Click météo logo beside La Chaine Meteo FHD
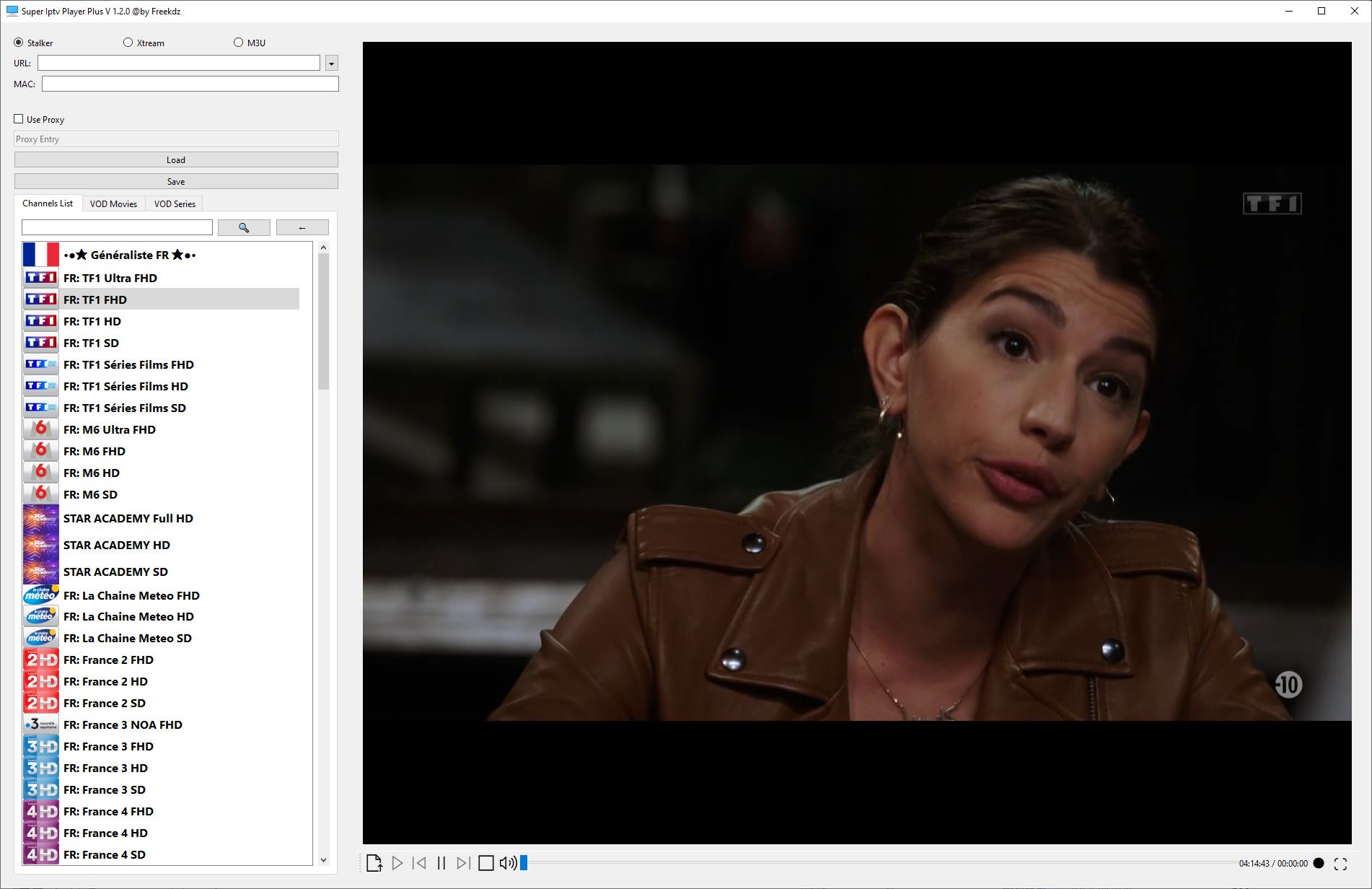This screenshot has width=1372, height=889. click(x=41, y=595)
